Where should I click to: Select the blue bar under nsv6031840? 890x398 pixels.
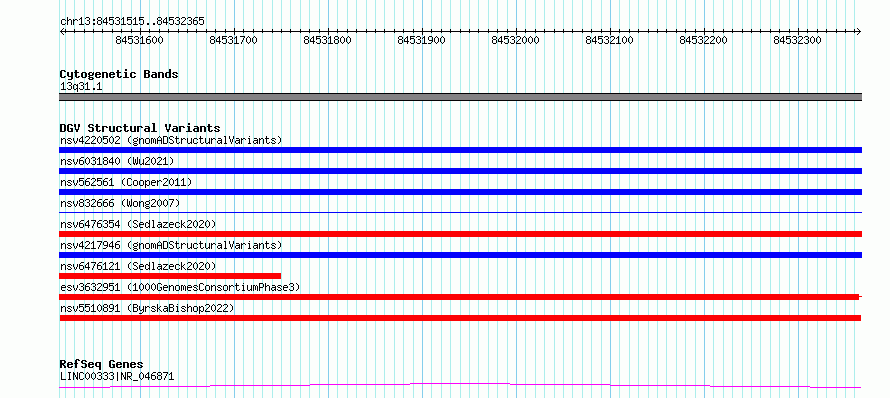coord(460,171)
